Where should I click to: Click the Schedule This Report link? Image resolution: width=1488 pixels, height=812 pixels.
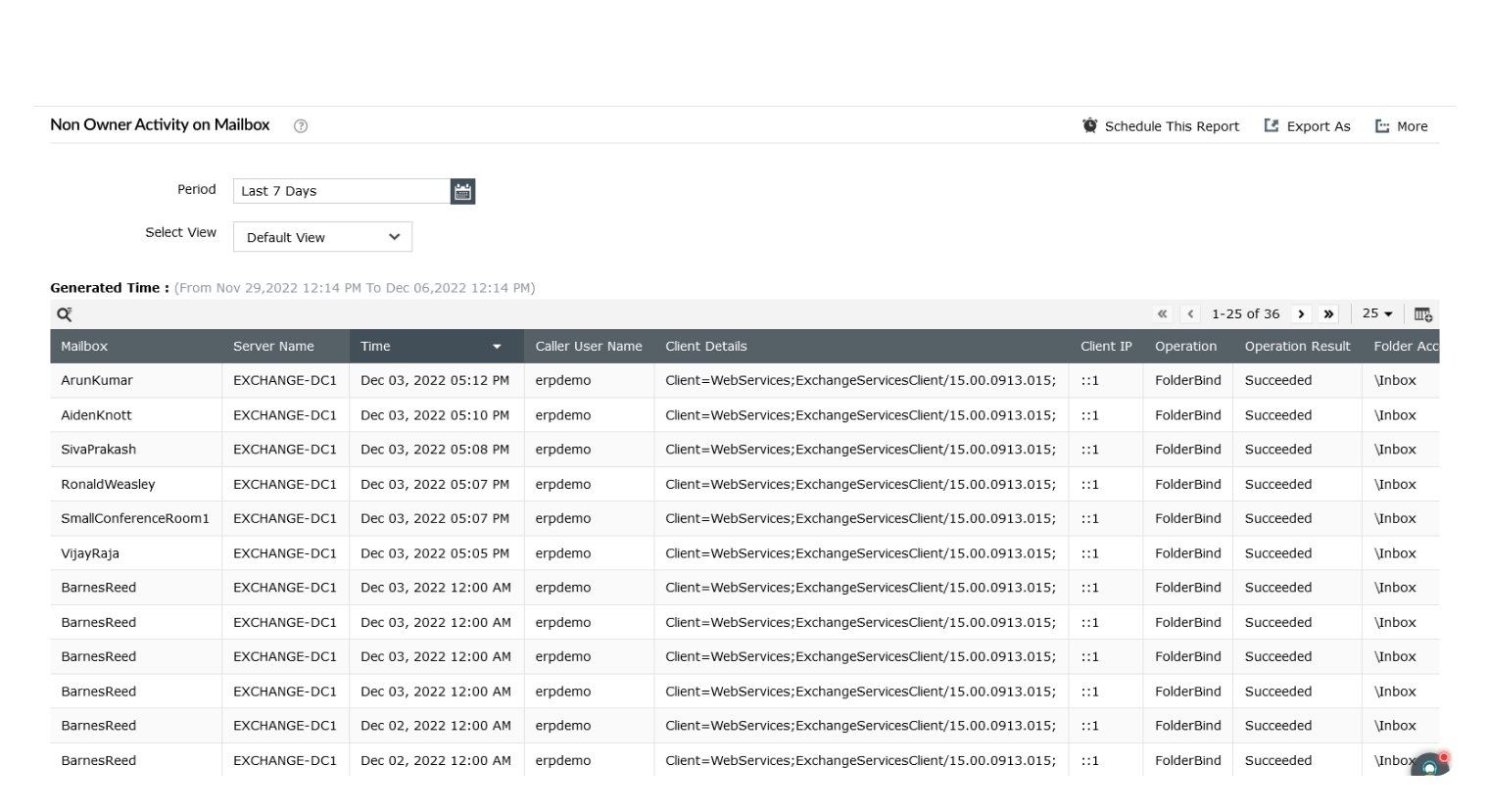(1172, 125)
